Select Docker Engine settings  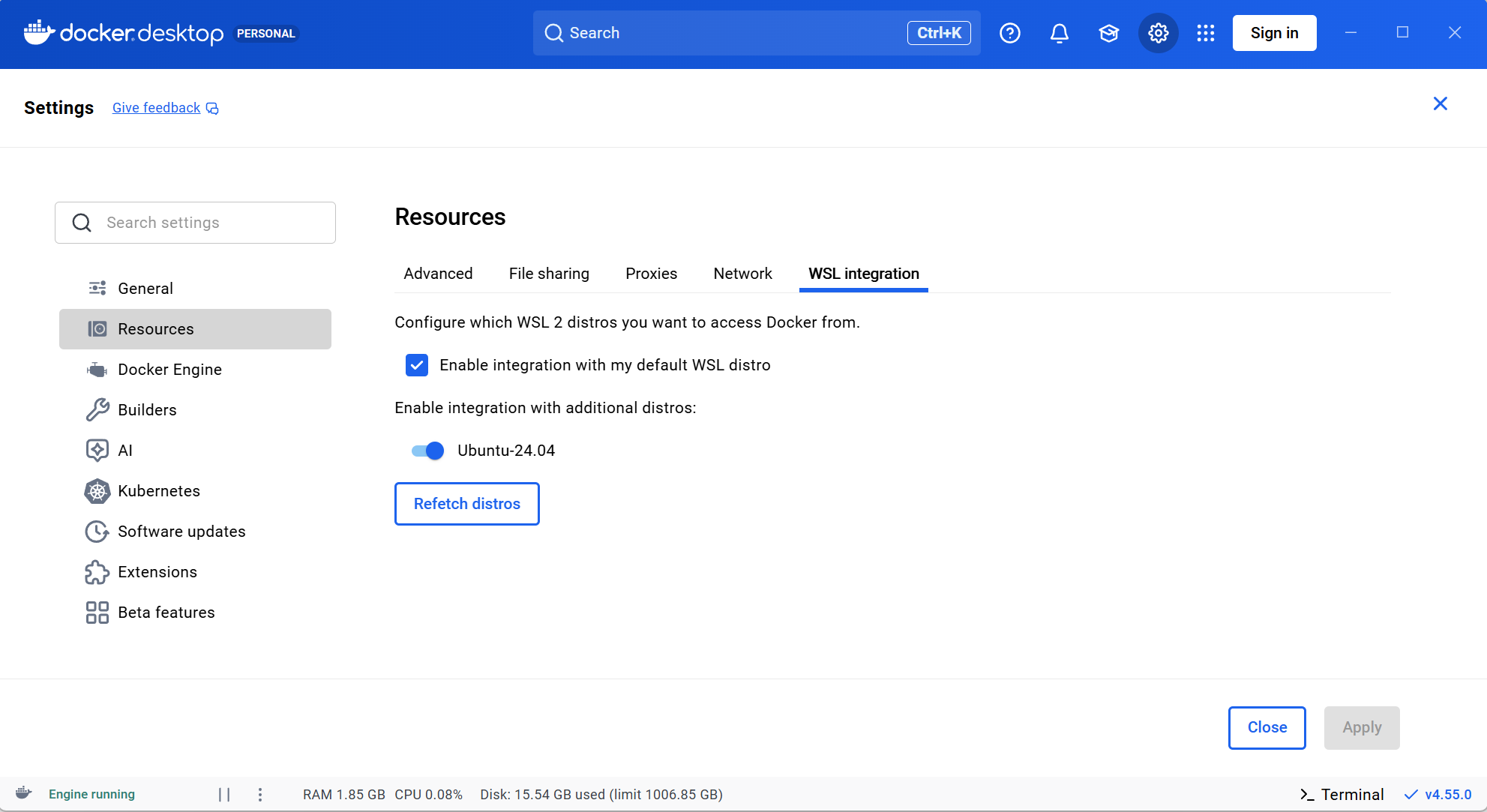pyautogui.click(x=169, y=369)
